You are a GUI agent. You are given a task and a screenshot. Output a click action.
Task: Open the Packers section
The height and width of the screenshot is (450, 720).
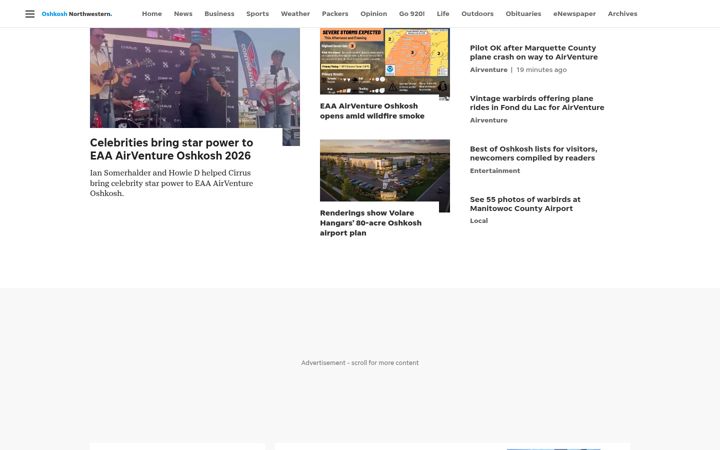point(335,14)
